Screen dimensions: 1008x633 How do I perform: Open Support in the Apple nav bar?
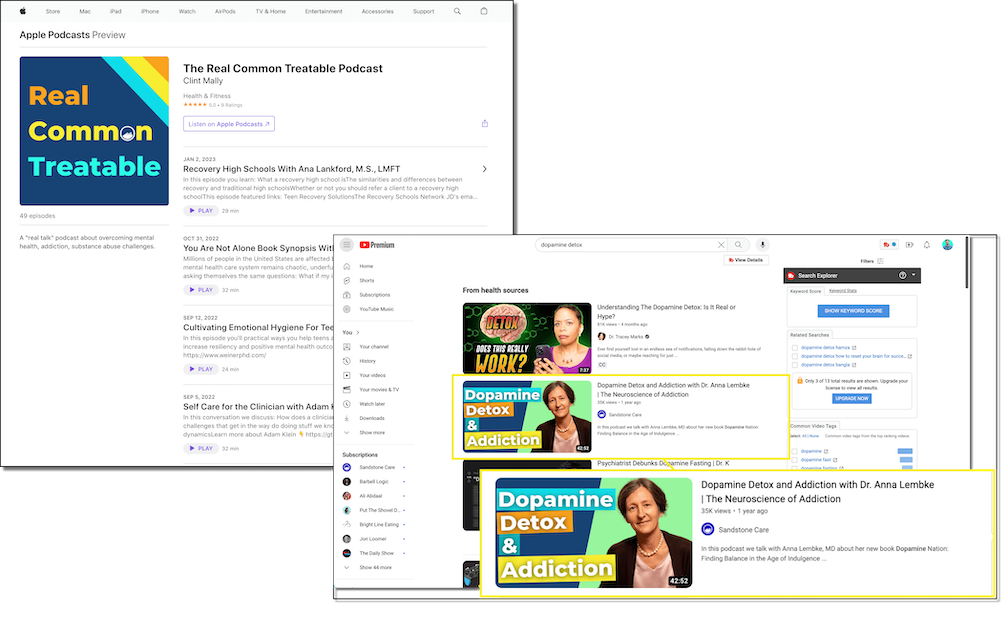click(x=424, y=12)
